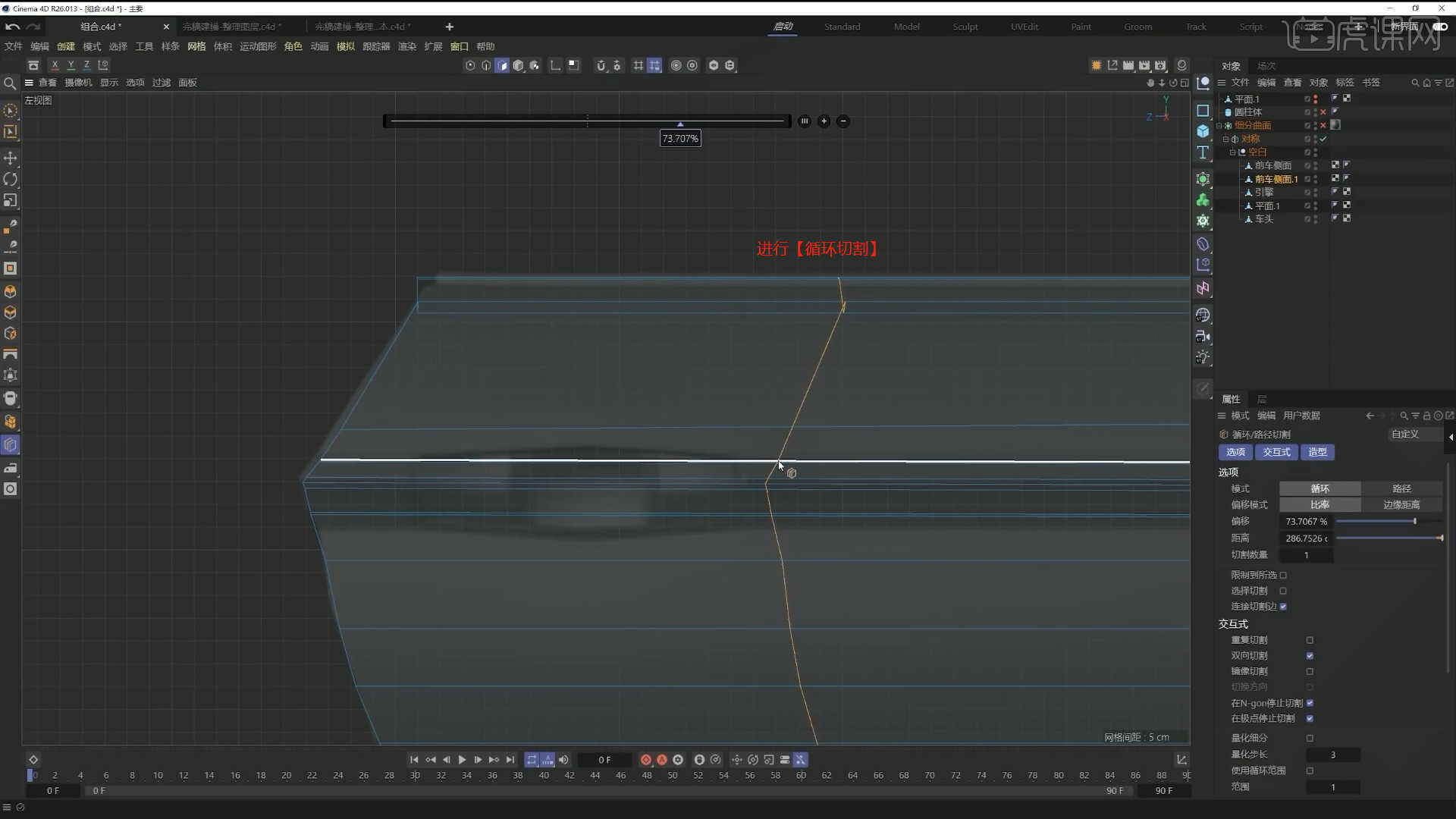Screen dimensions: 1456x819
Task: Click the plus button beside loop cut slider
Action: pyautogui.click(x=824, y=121)
